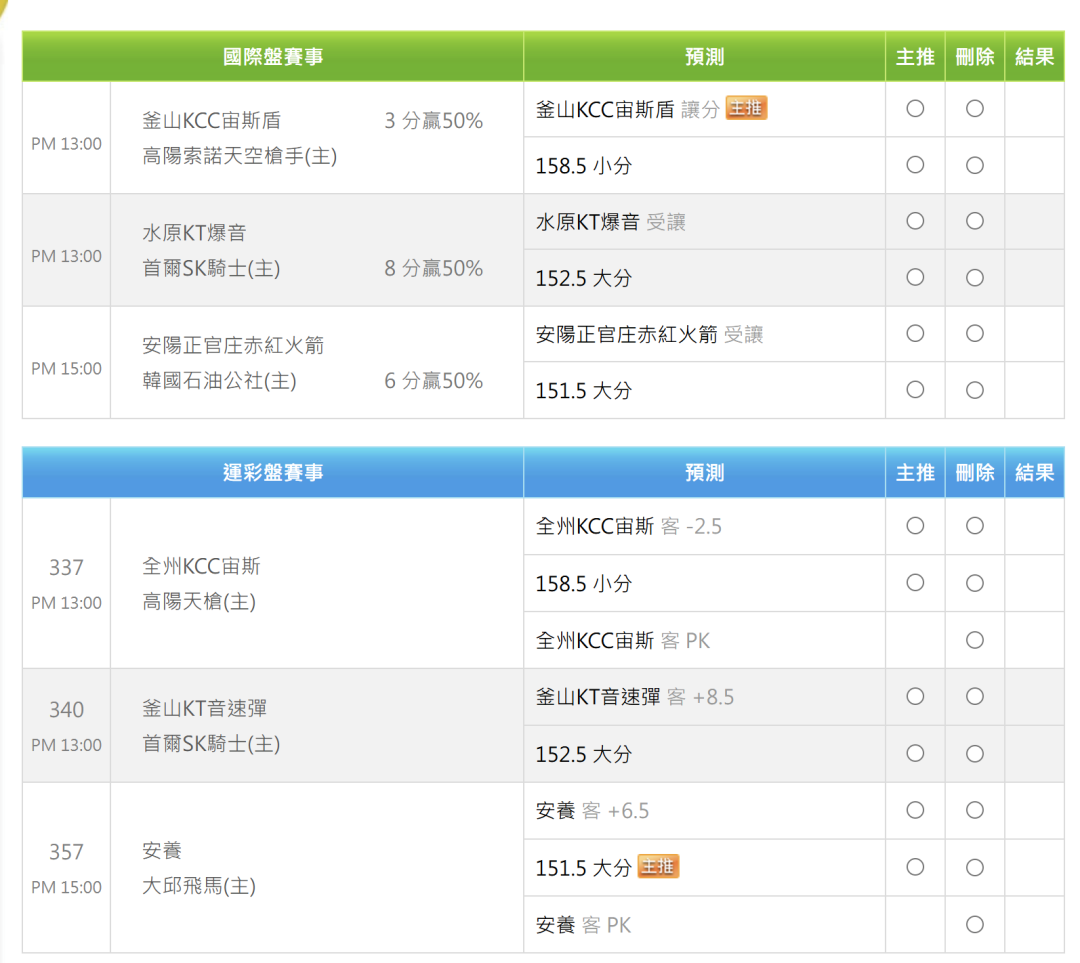Image resolution: width=1080 pixels, height=963 pixels.
Task: Click the 主推 column header in blue table
Action: (915, 473)
